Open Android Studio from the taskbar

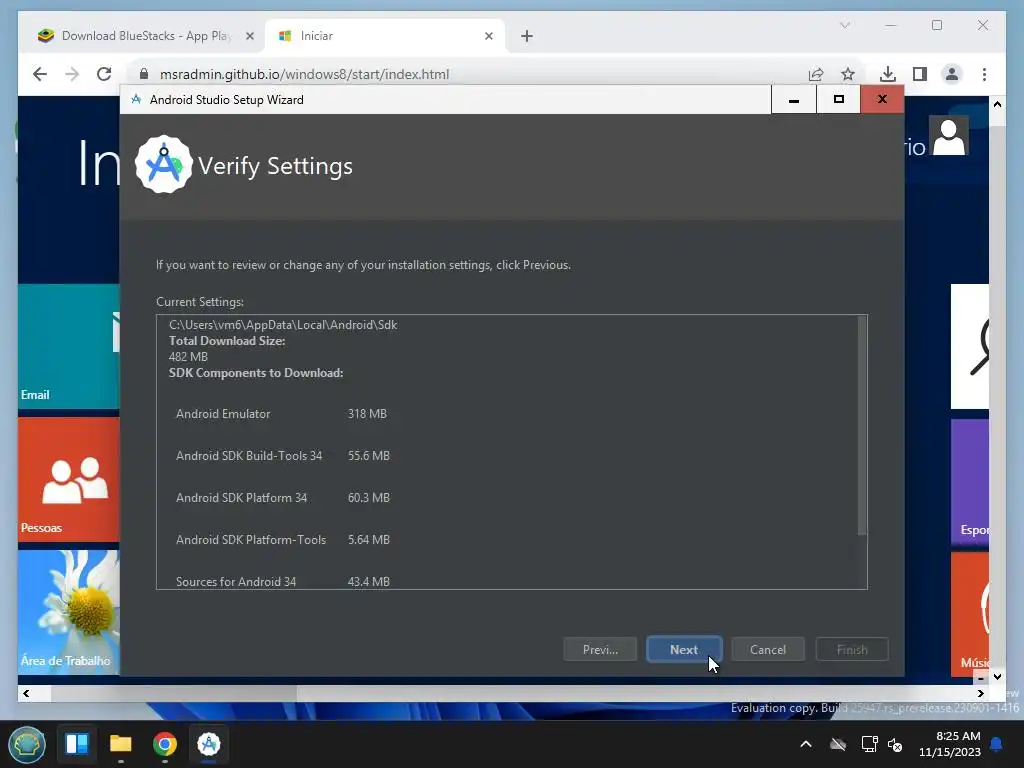tap(209, 744)
